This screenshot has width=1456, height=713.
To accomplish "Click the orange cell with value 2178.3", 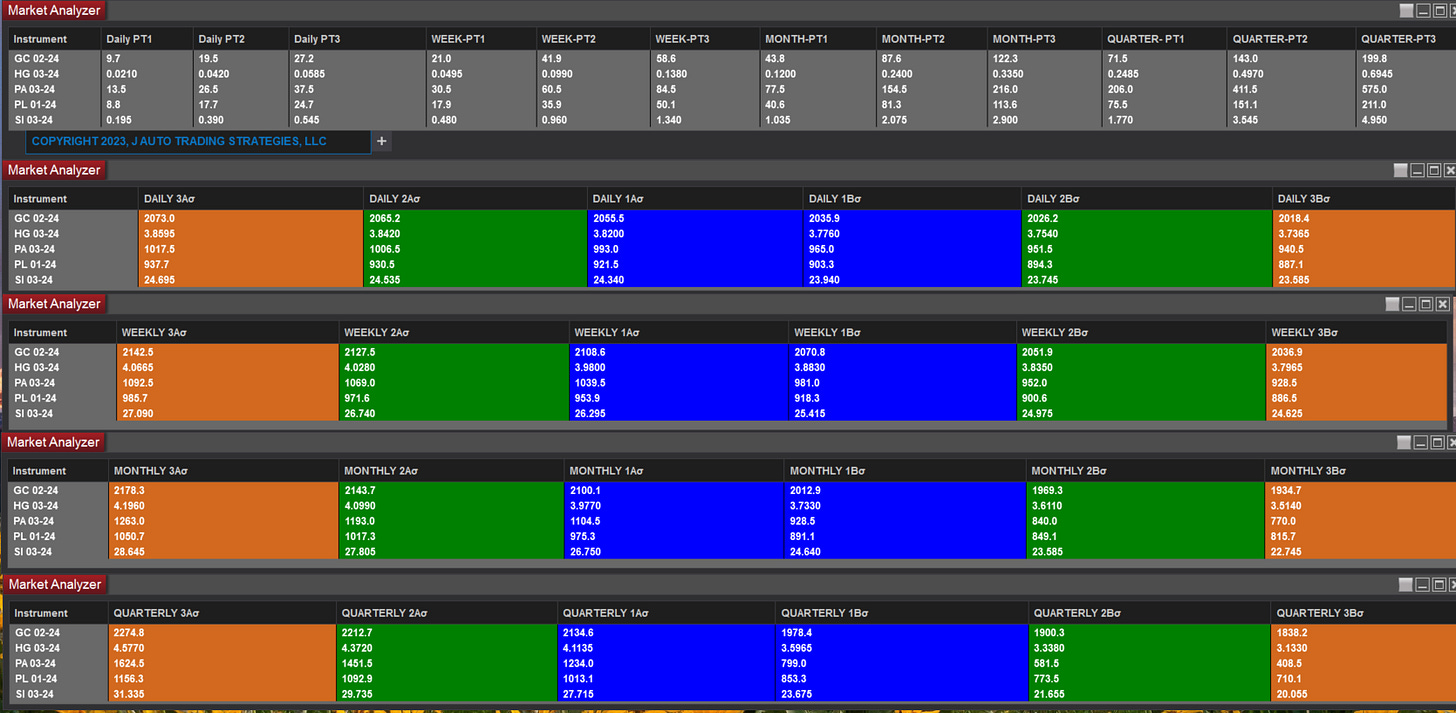I will pyautogui.click(x=223, y=490).
